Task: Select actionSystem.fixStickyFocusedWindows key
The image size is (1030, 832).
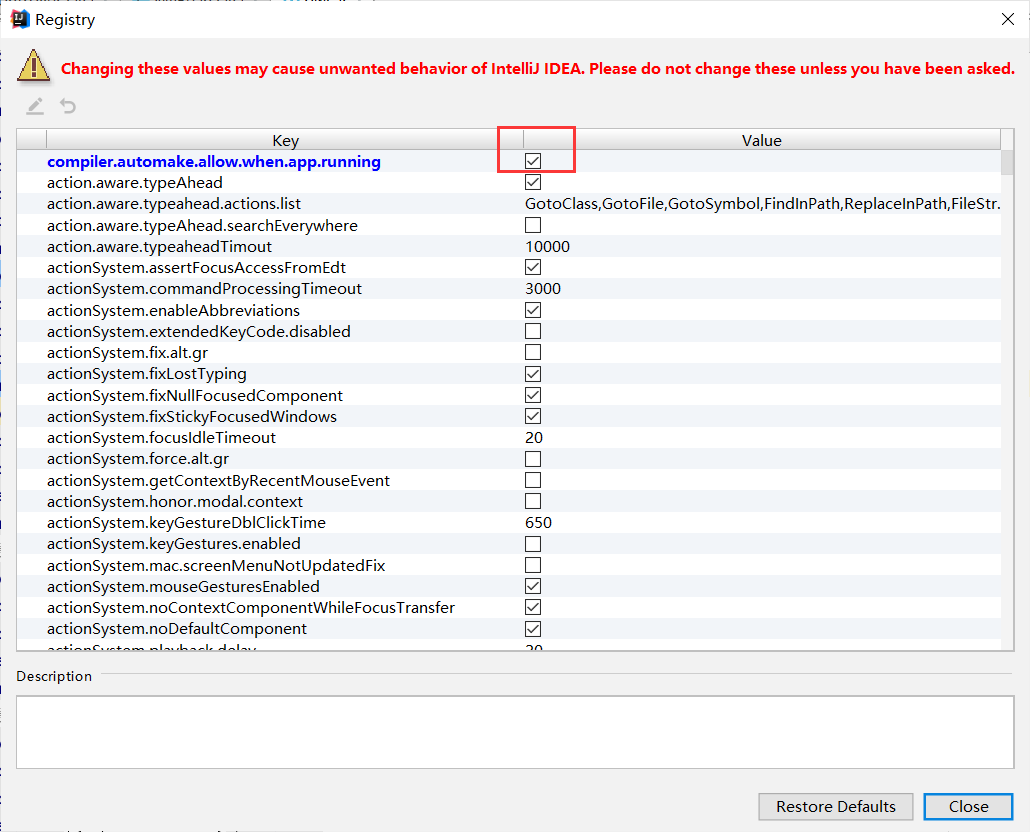Action: pyautogui.click(x=192, y=416)
